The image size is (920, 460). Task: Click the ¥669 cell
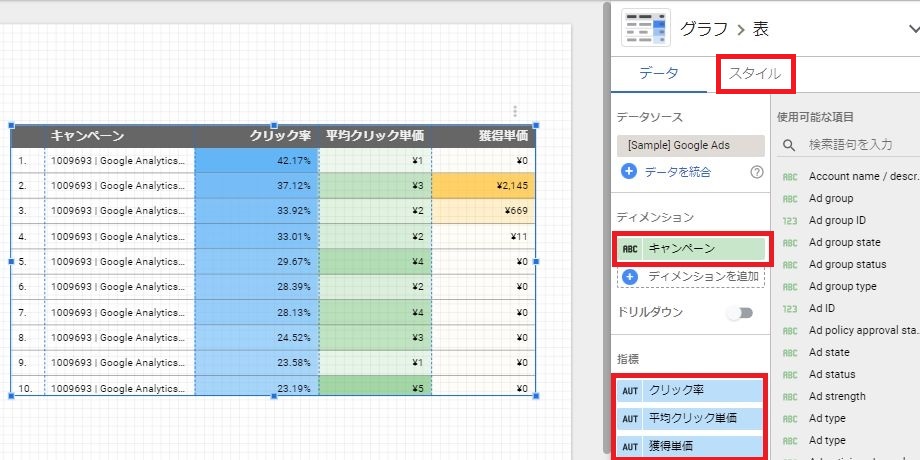click(x=483, y=211)
